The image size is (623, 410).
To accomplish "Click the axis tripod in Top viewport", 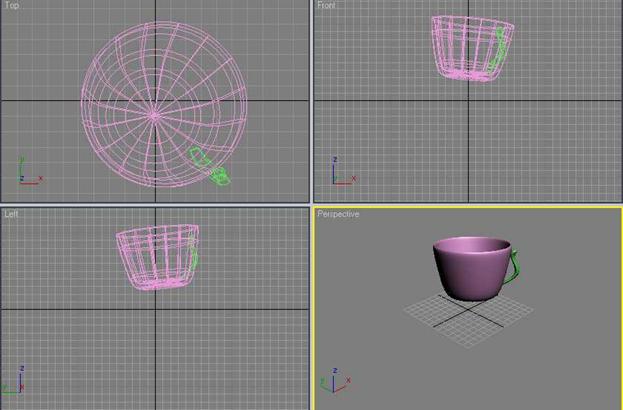I will point(26,173).
